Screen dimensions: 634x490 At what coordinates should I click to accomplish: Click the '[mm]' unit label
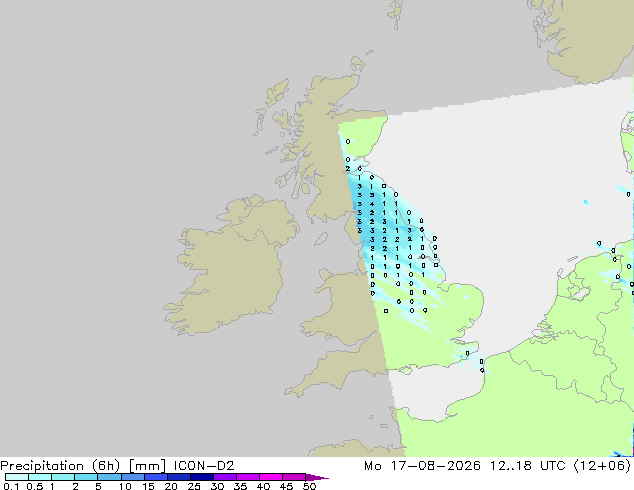click(x=147, y=466)
